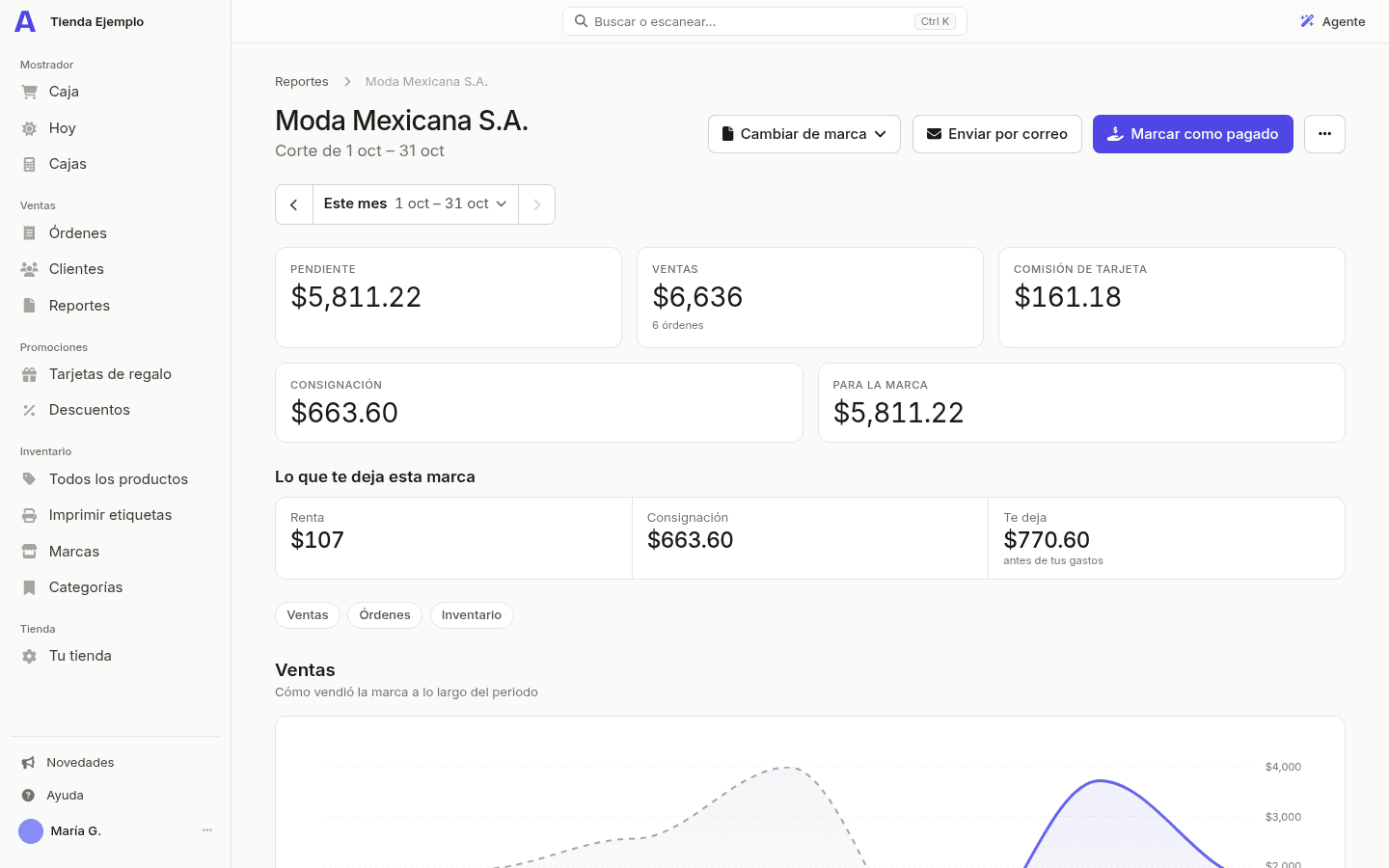The height and width of the screenshot is (868, 1389).
Task: Focus the Buscar o escanear search field
Action: point(765,21)
